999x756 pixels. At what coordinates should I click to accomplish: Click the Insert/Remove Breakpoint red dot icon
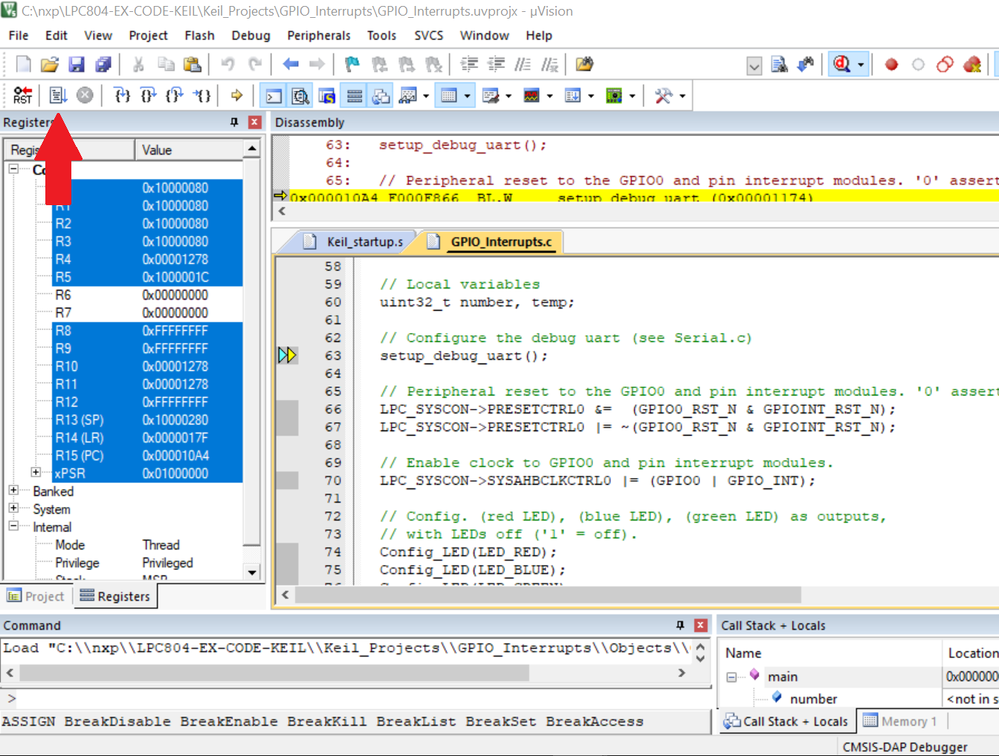click(x=891, y=65)
